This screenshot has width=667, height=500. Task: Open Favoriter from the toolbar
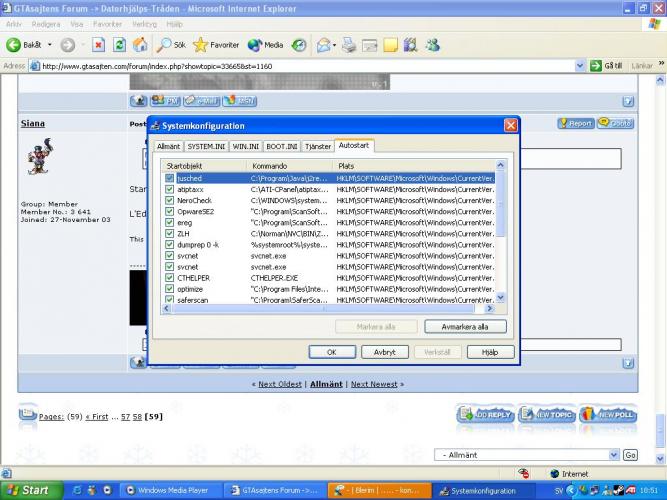pyautogui.click(x=217, y=45)
